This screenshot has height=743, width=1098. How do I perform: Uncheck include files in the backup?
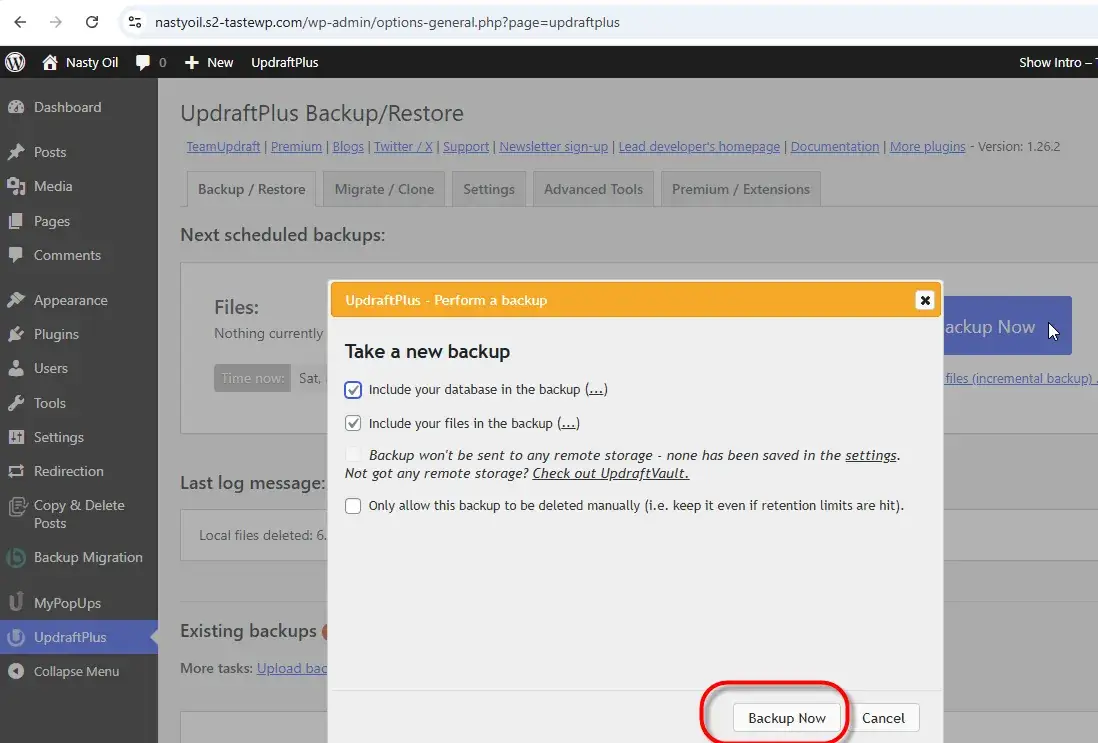click(x=353, y=423)
